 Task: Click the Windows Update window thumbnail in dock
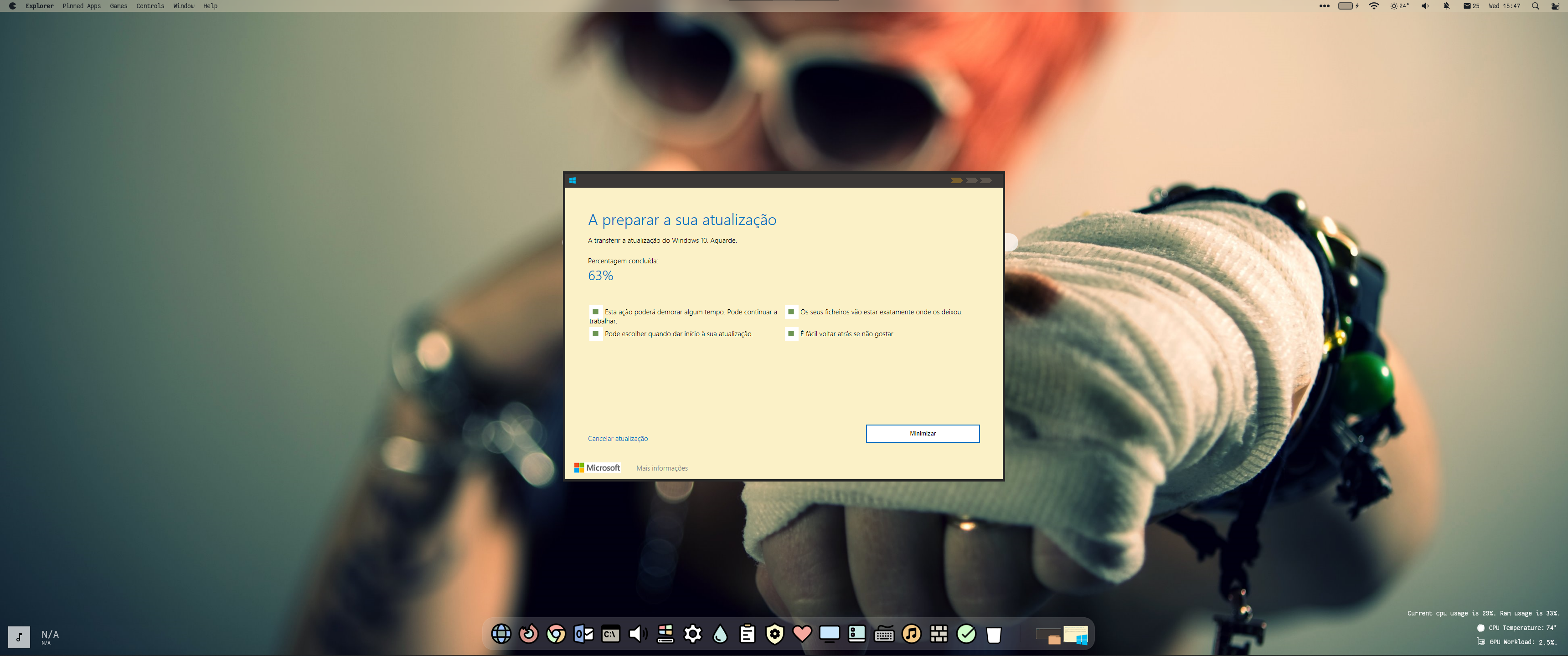(1075, 635)
